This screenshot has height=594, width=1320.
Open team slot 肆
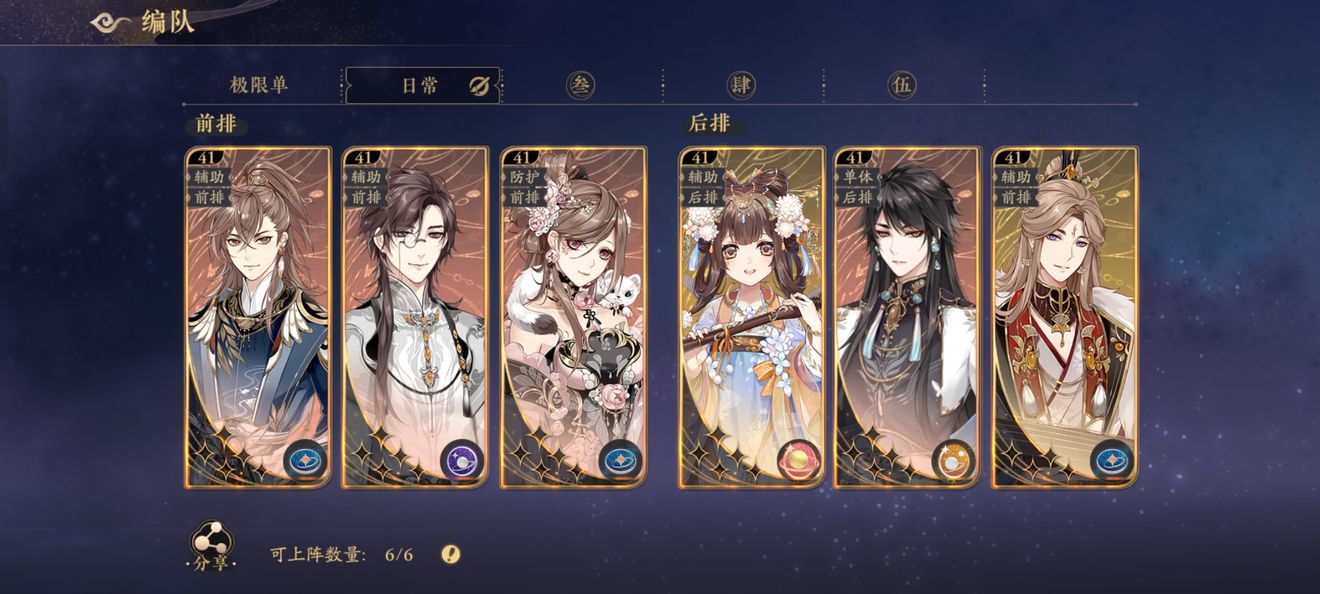[741, 85]
